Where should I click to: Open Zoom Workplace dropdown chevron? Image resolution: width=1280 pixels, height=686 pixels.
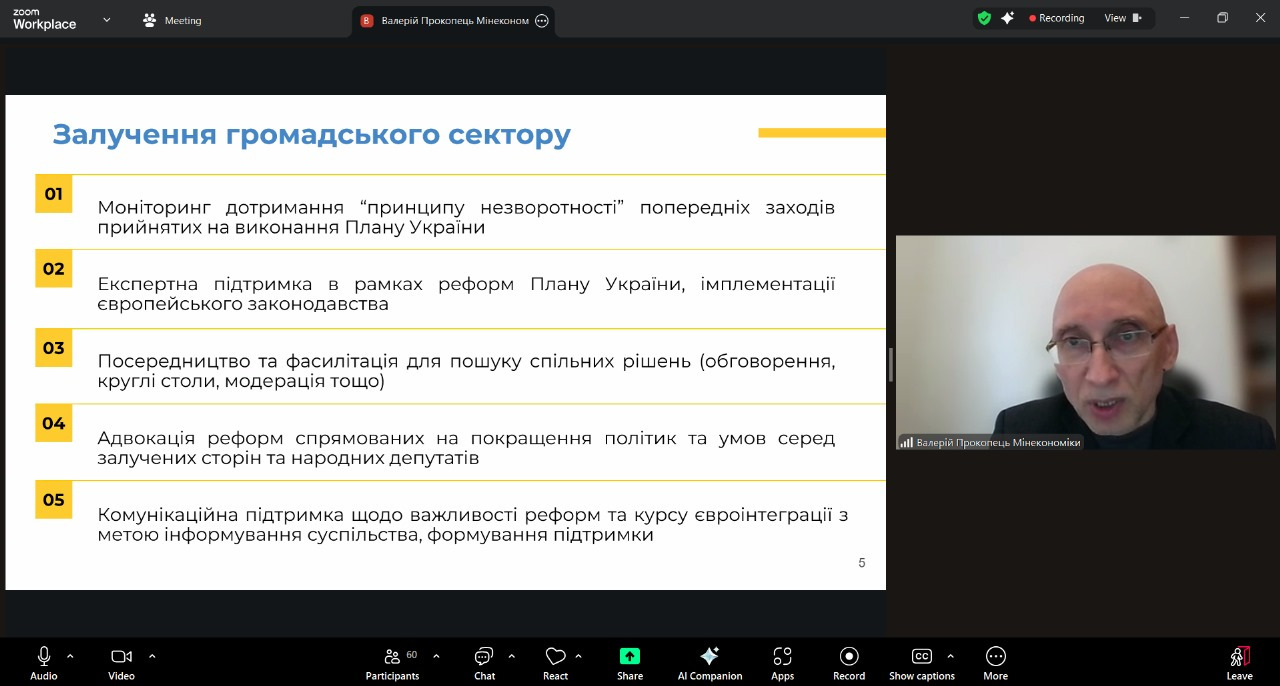coord(107,20)
